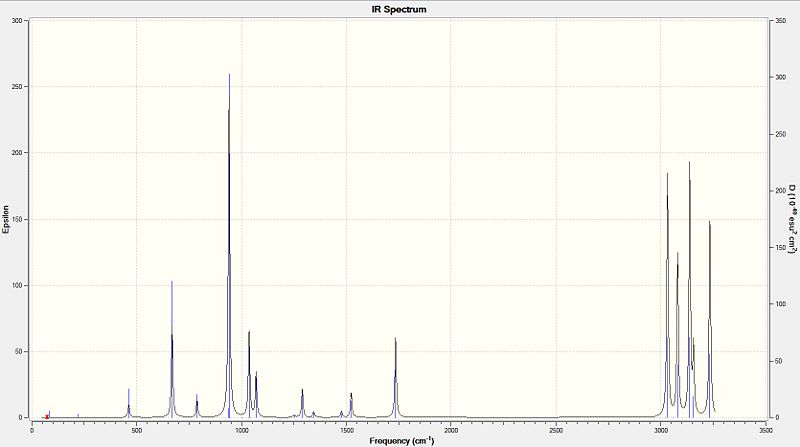Click the red marker at the spectrum's low-frequency end
The height and width of the screenshot is (447, 800).
point(47,417)
